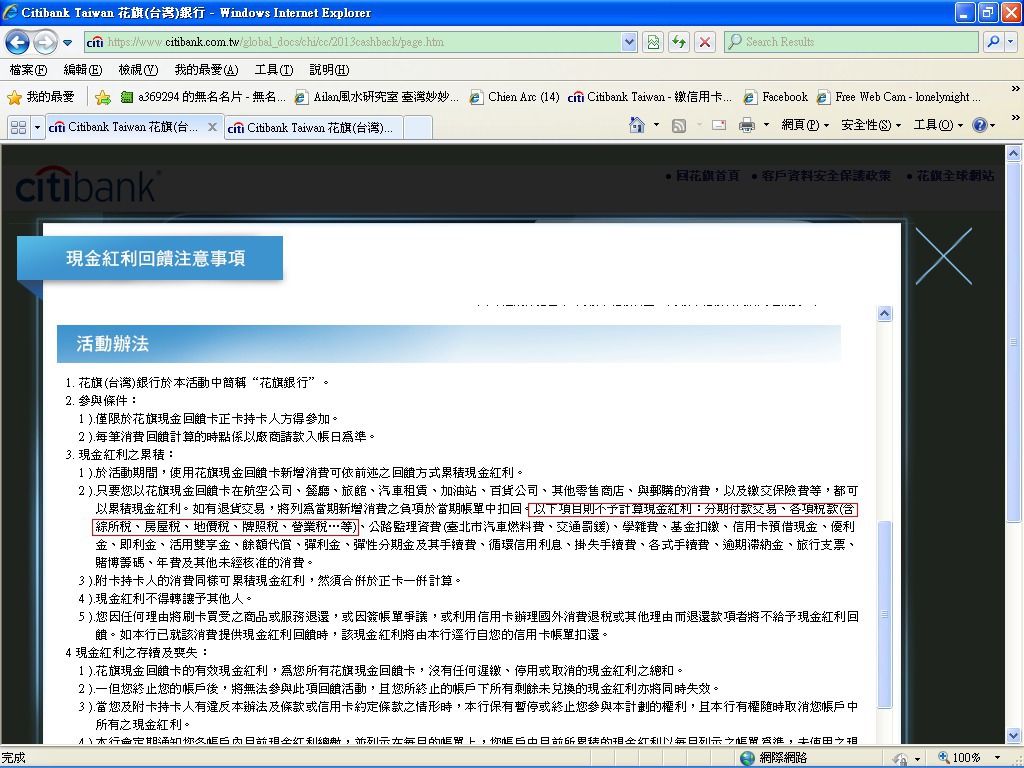Open the a369294 的無名名片 favorite link
The height and width of the screenshot is (768, 1024).
click(x=203, y=97)
